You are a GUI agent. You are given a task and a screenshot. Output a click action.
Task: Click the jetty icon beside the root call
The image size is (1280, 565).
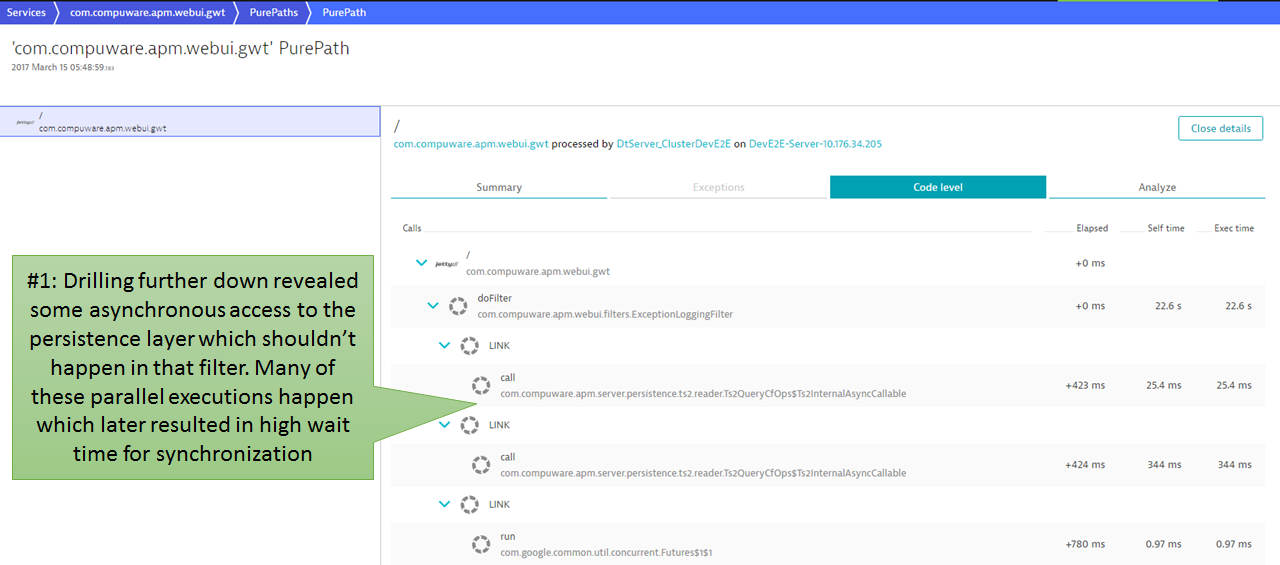447,264
